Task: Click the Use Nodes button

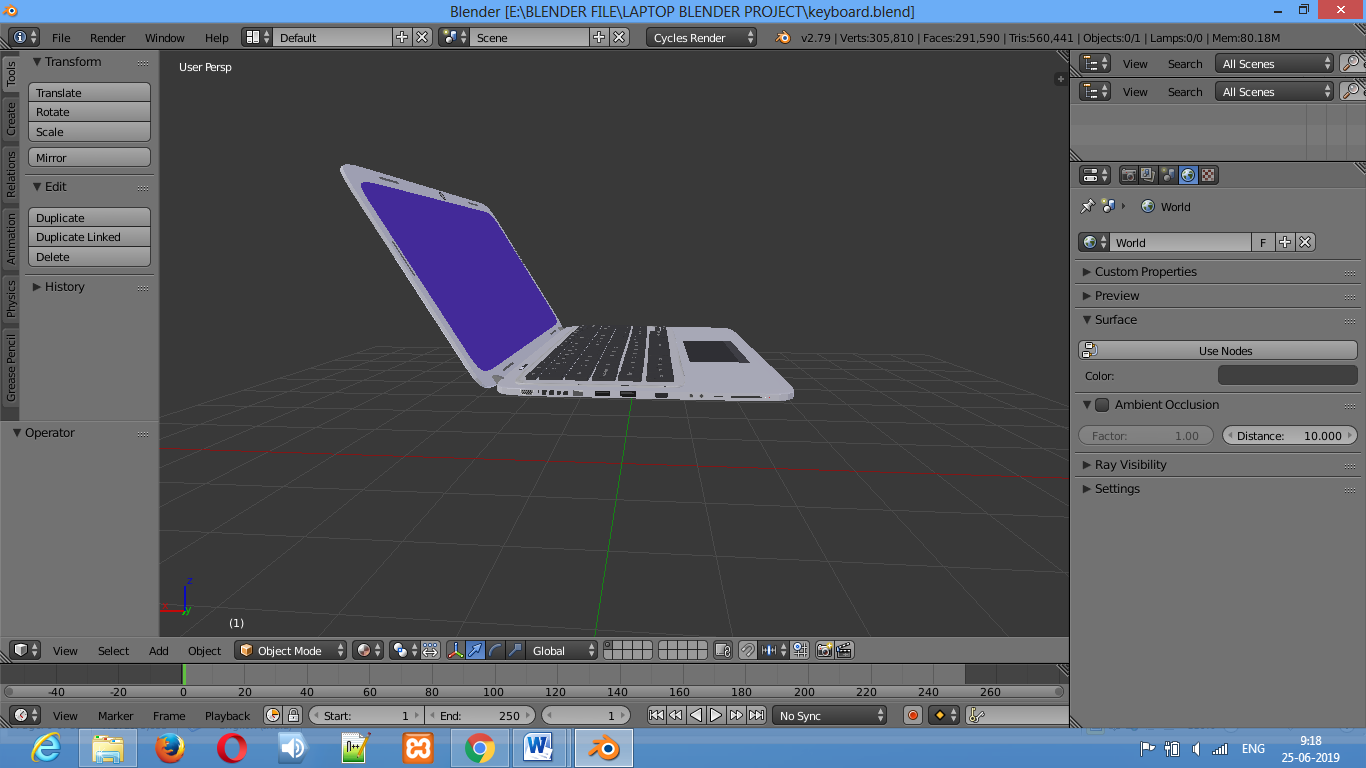Action: tap(1225, 350)
